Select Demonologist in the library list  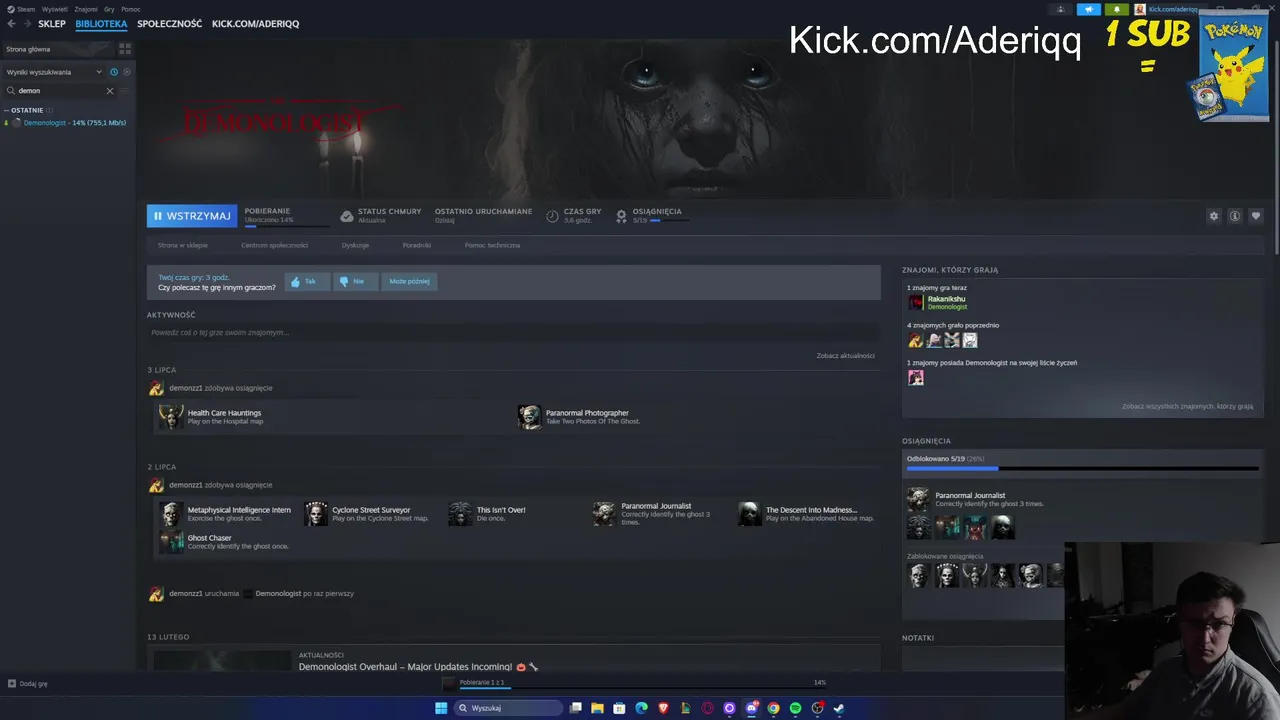click(68, 123)
